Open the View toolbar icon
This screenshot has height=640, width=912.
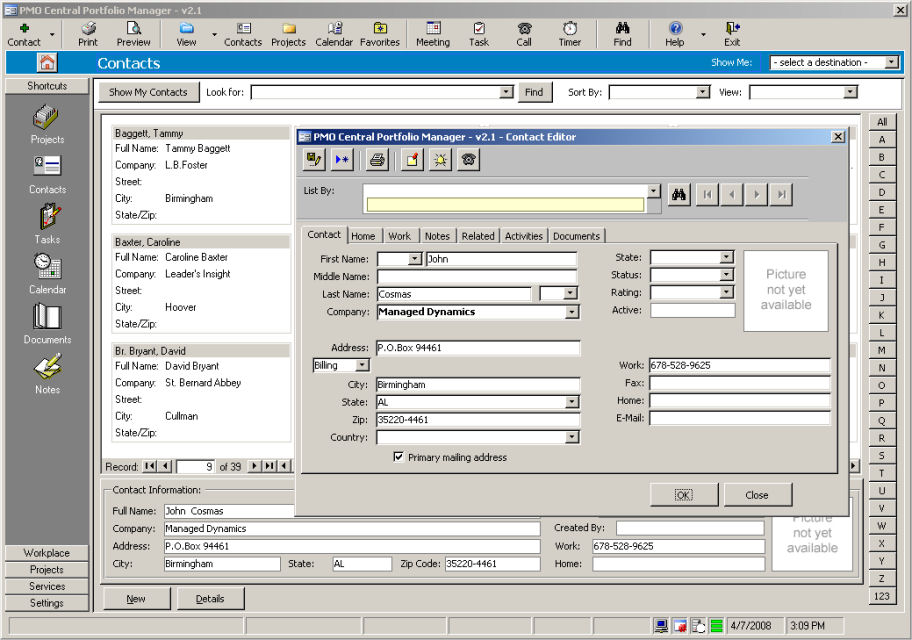click(x=186, y=34)
